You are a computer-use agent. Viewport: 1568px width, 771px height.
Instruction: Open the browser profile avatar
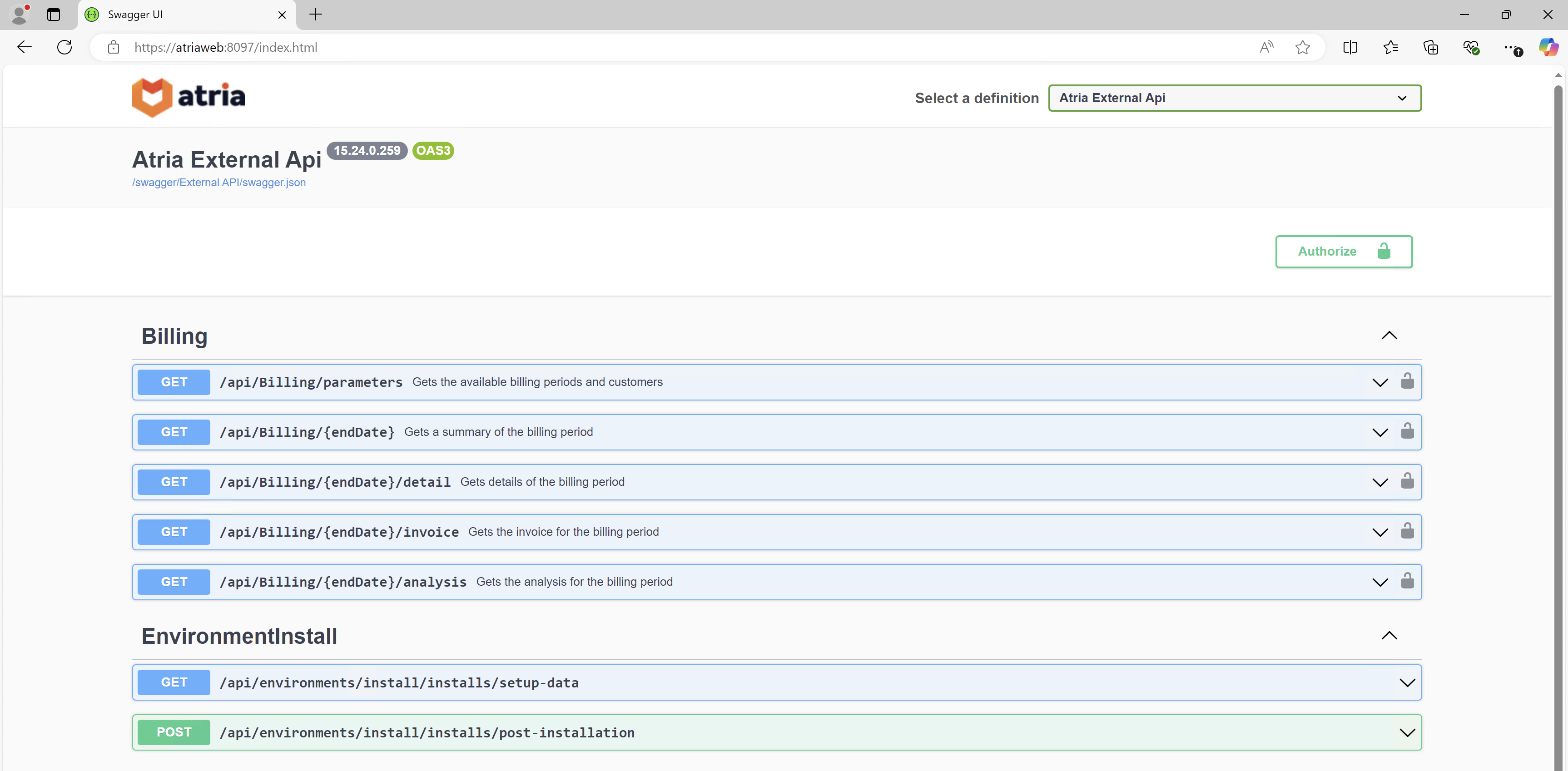(19, 14)
